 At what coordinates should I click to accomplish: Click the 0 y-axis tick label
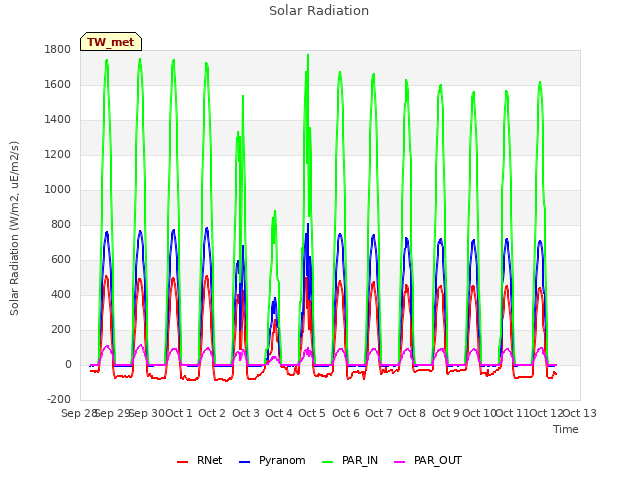point(68,364)
